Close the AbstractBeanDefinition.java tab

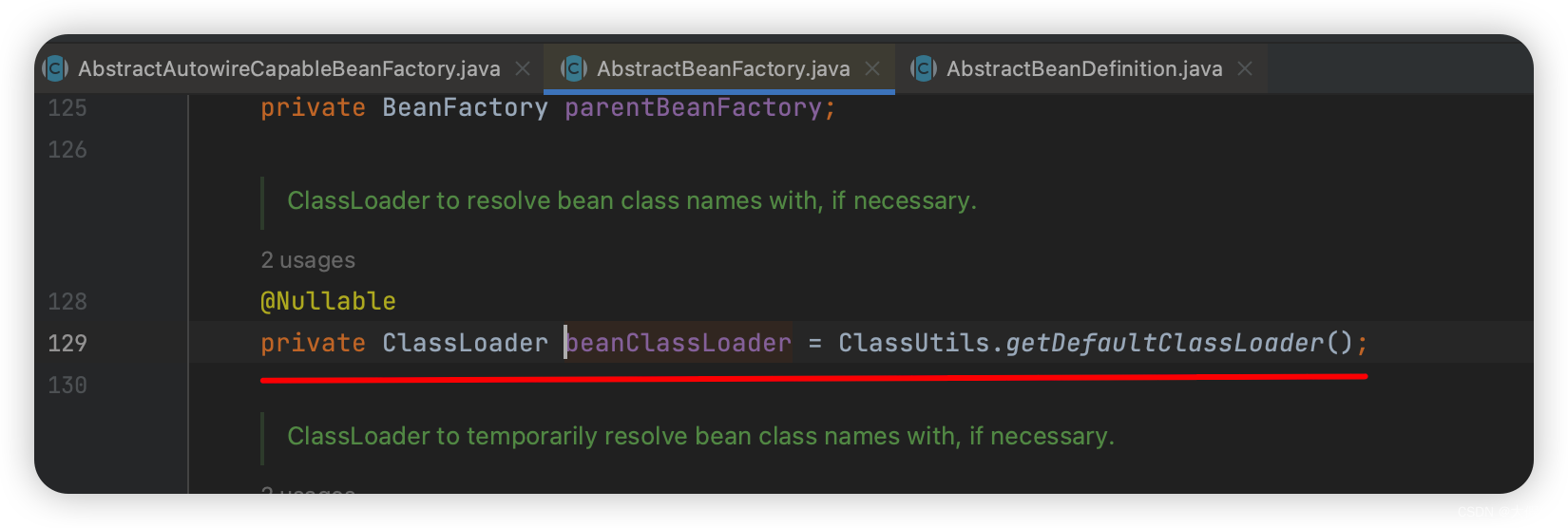[x=1245, y=68]
